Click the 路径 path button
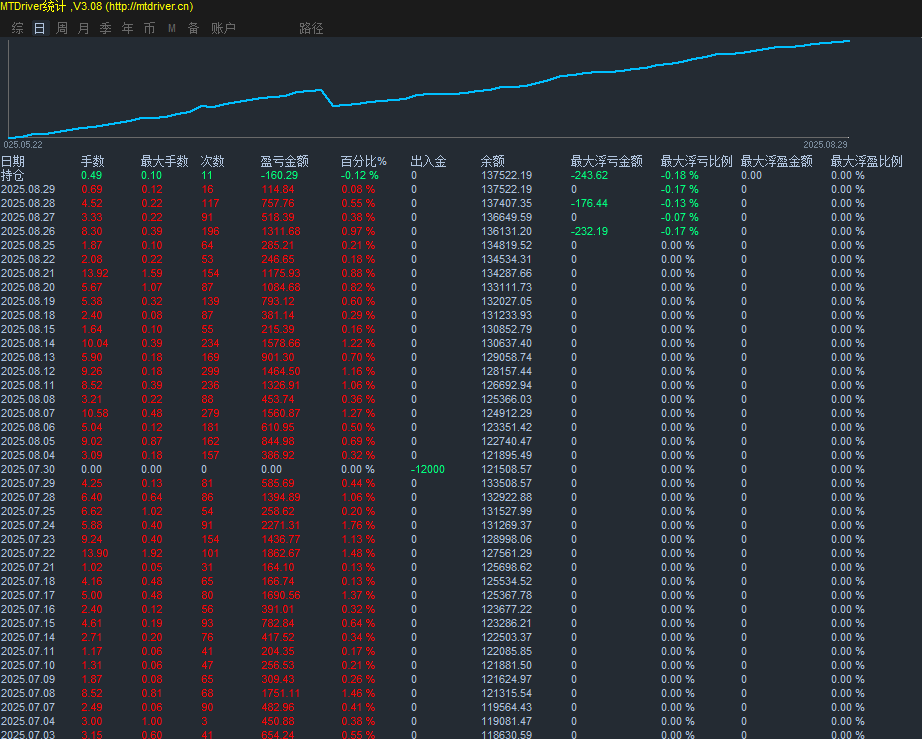This screenshot has width=922, height=739. (x=311, y=28)
